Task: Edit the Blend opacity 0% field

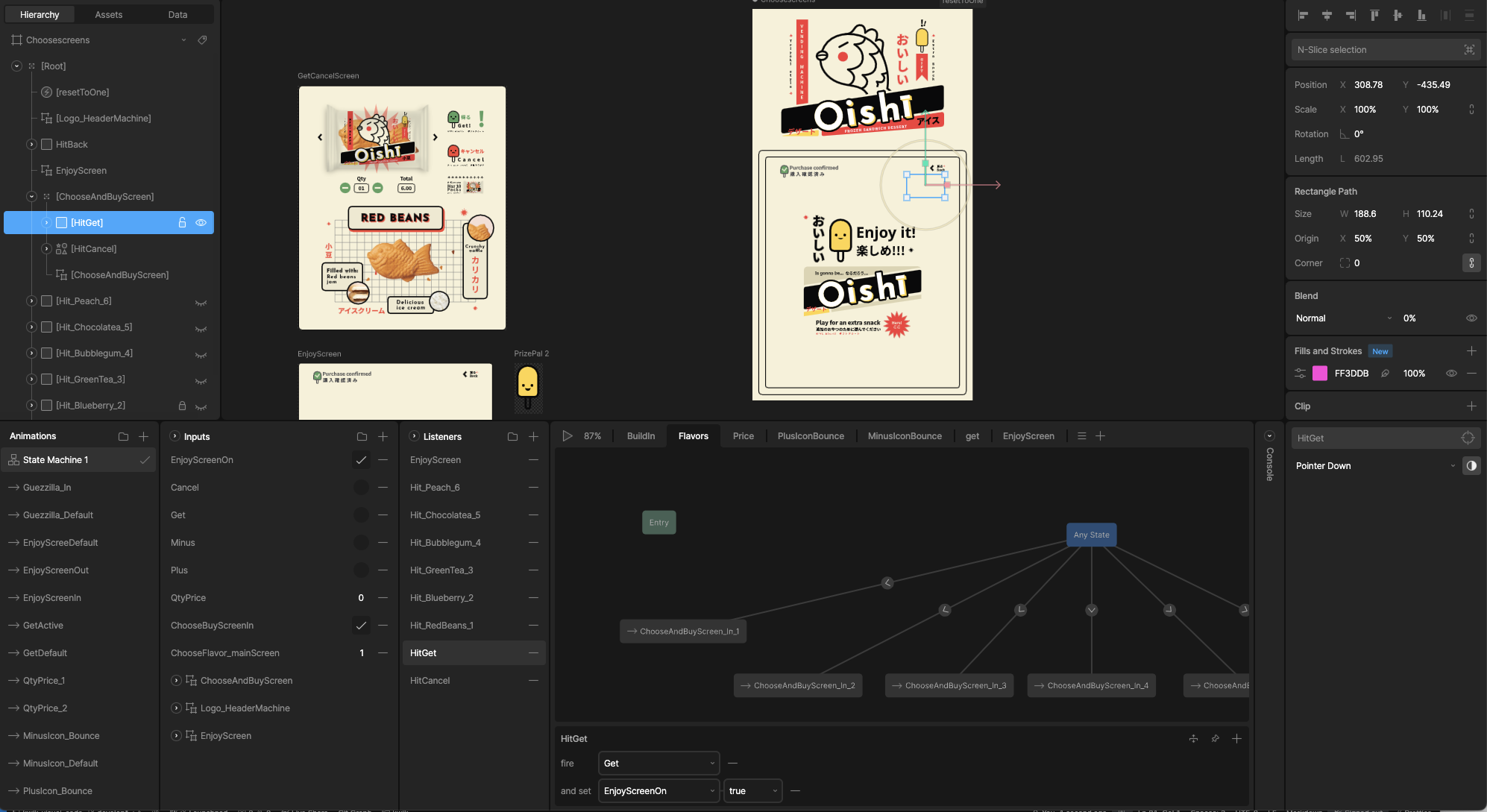Action: pyautogui.click(x=1409, y=318)
